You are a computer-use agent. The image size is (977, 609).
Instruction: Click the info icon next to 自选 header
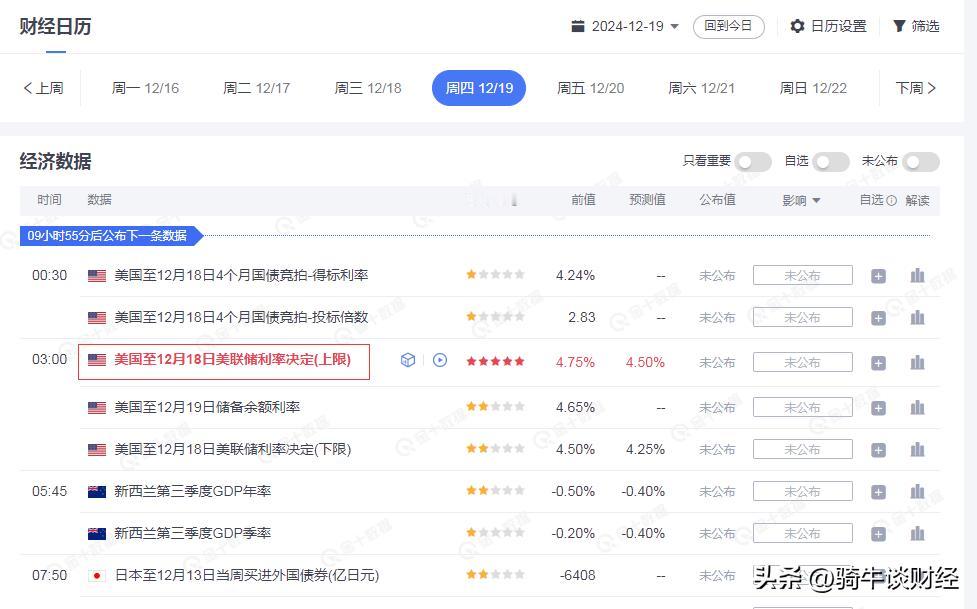[892, 200]
